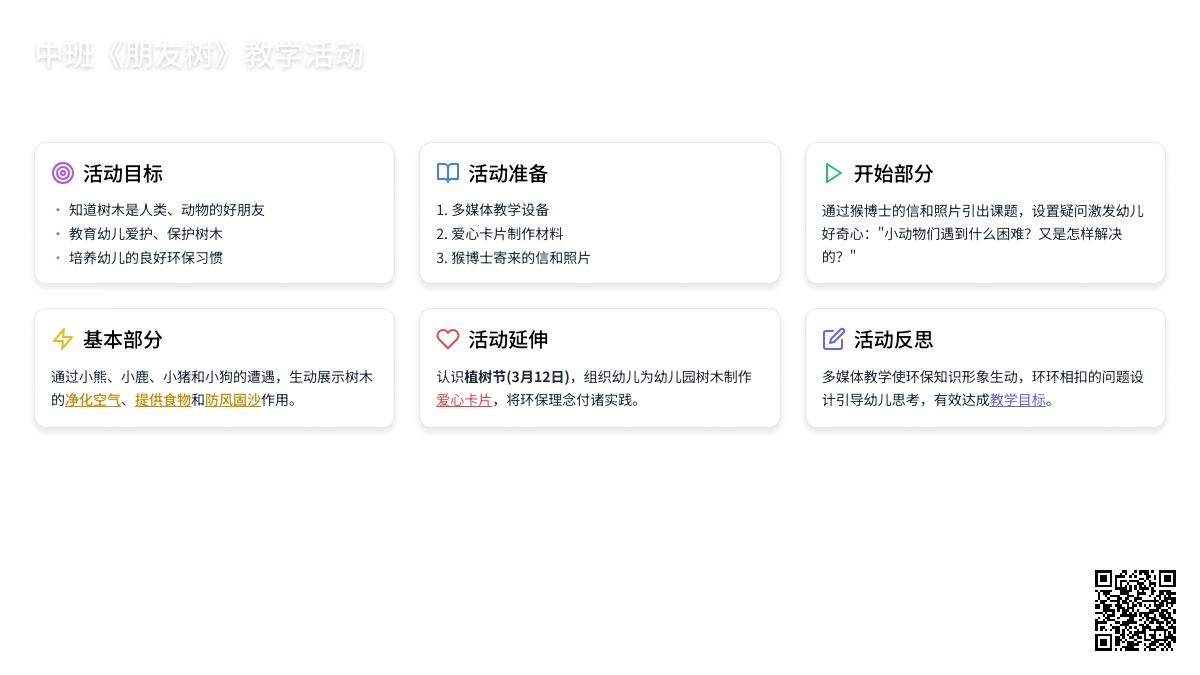Image resolution: width=1200 pixels, height=675 pixels.
Task: Click the 活动目标 card heading
Action: [x=123, y=173]
